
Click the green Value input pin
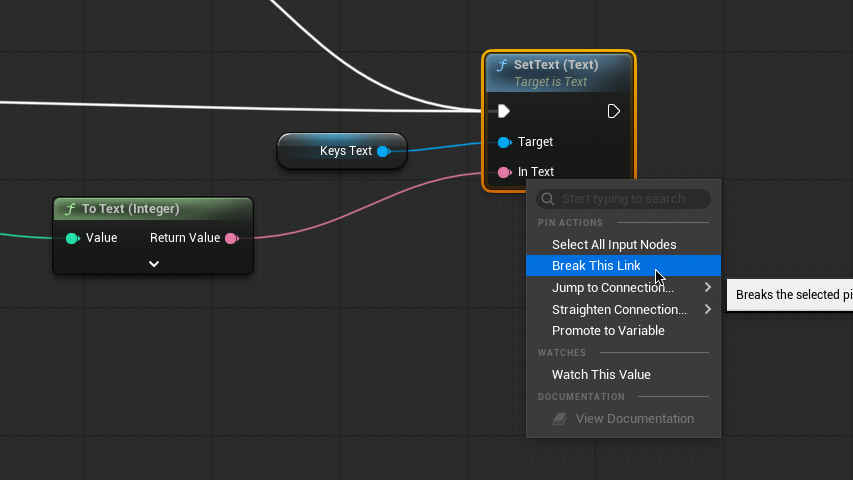[72, 238]
